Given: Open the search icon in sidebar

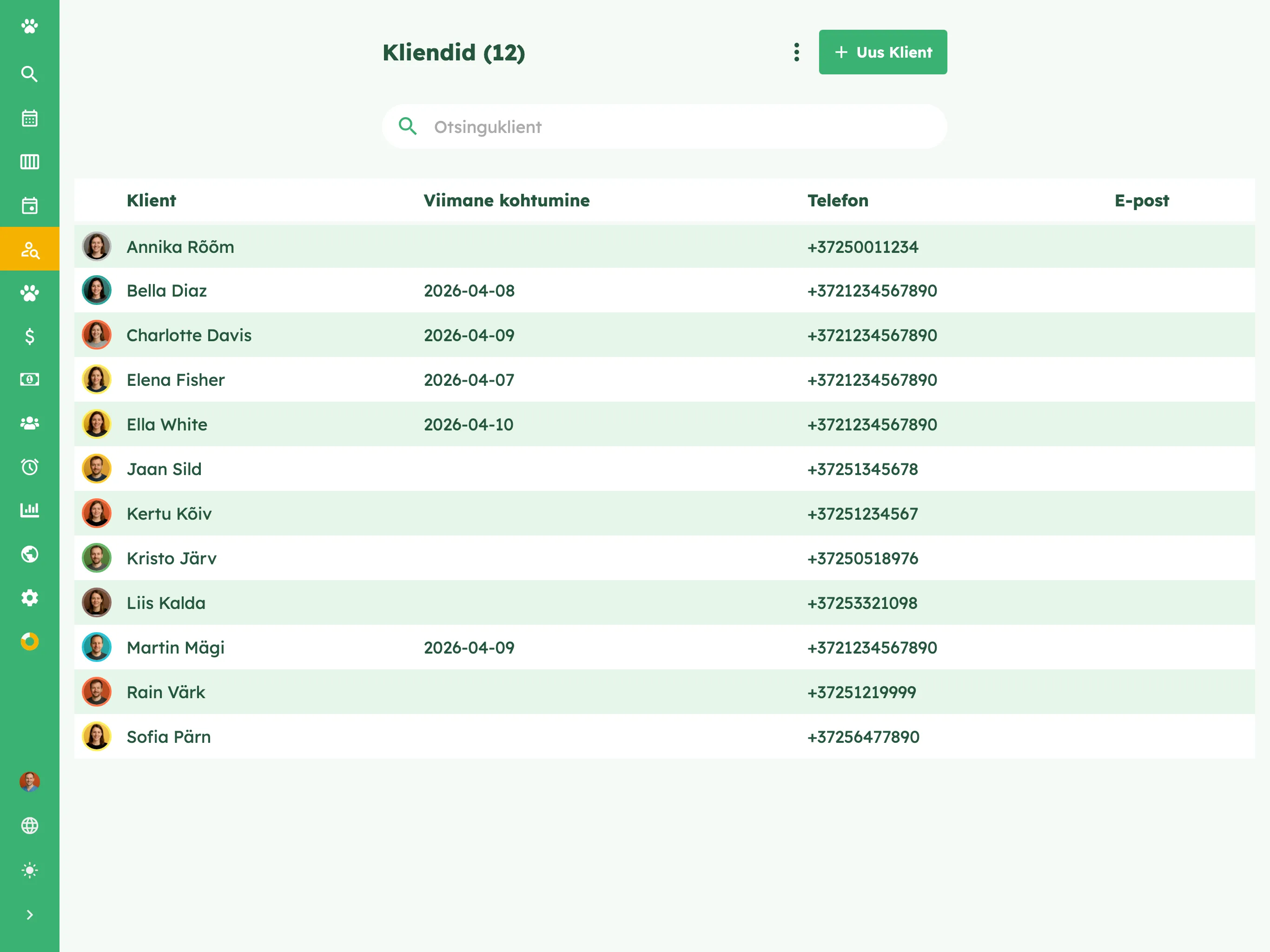Looking at the screenshot, I should (x=29, y=74).
